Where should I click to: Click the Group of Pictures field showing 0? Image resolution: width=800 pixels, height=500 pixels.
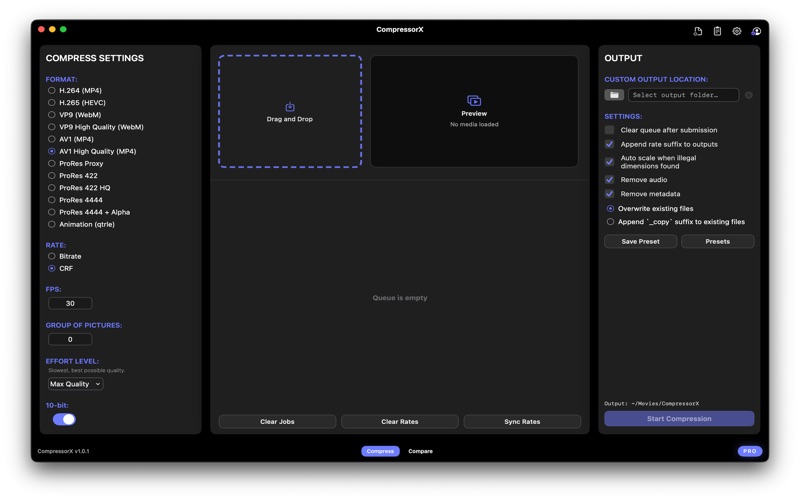coord(70,339)
